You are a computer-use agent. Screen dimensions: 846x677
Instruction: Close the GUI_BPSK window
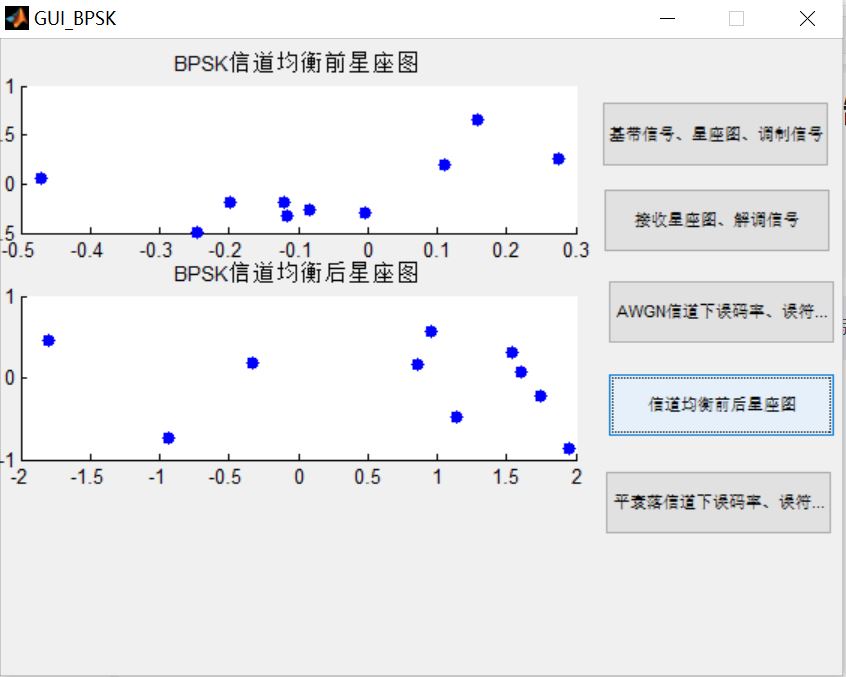click(x=807, y=19)
